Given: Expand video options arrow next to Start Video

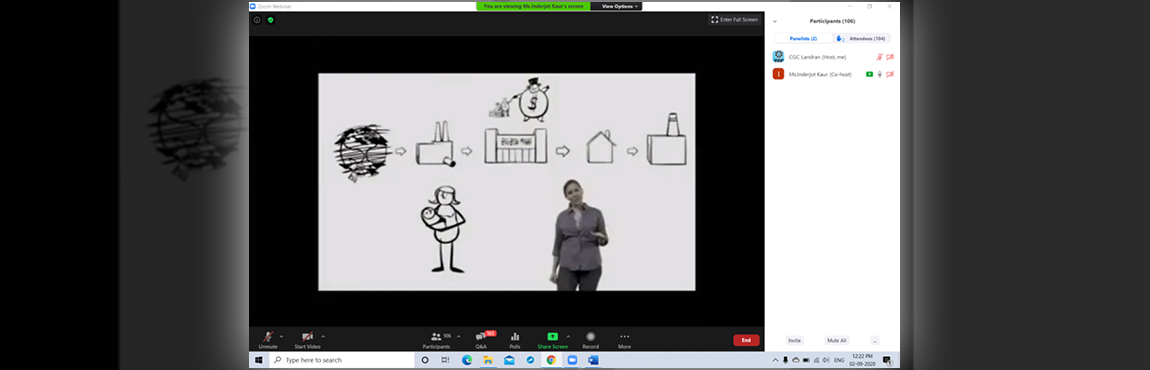Looking at the screenshot, I should [323, 336].
